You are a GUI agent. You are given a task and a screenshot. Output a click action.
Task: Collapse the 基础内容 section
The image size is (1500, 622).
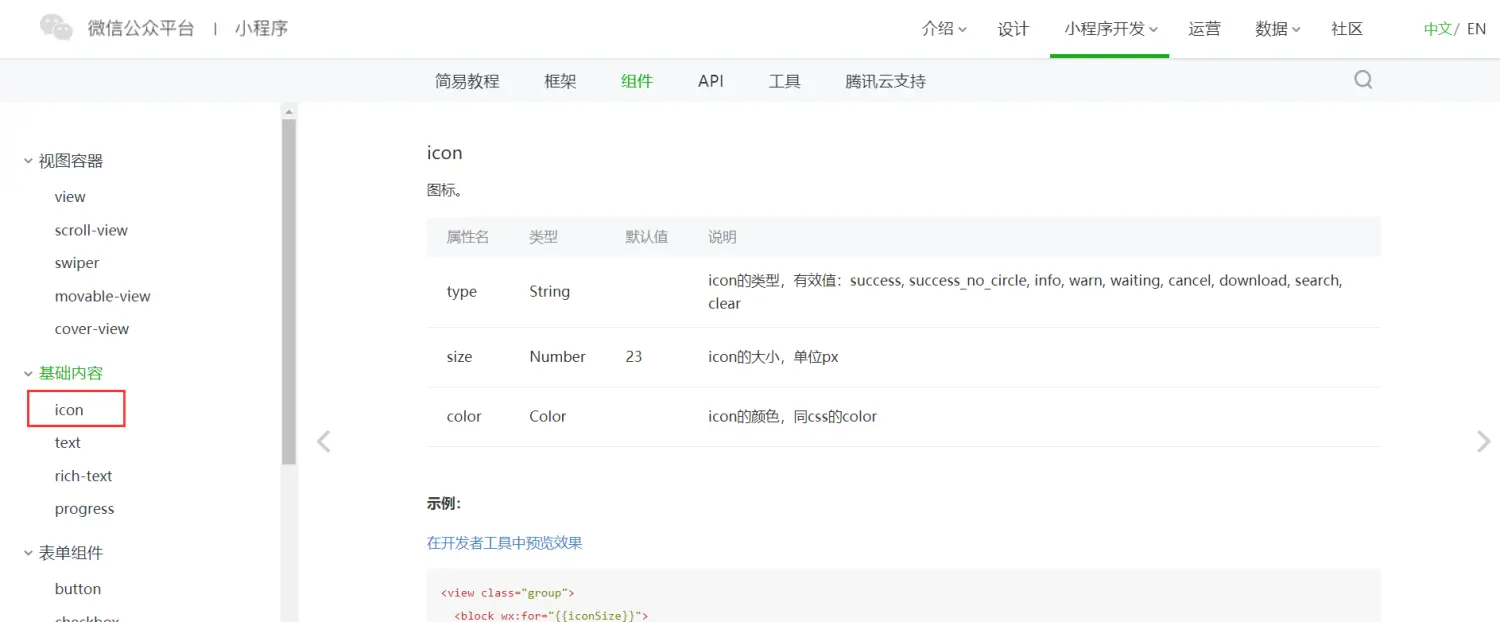(x=28, y=373)
